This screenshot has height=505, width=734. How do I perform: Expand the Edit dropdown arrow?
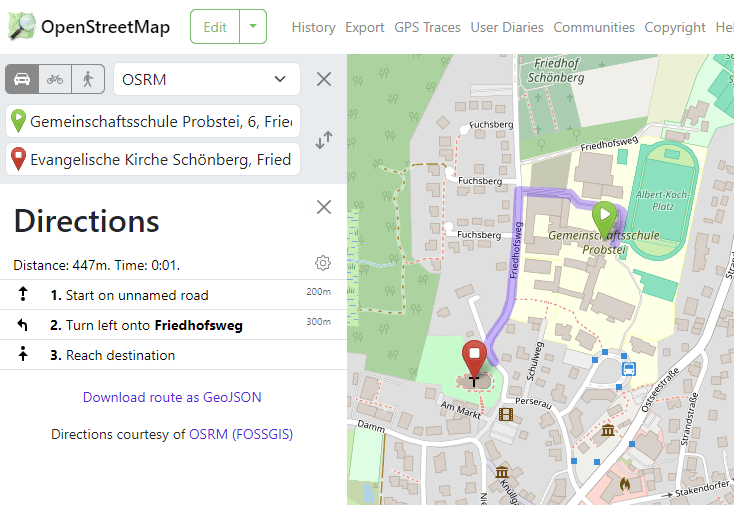254,27
